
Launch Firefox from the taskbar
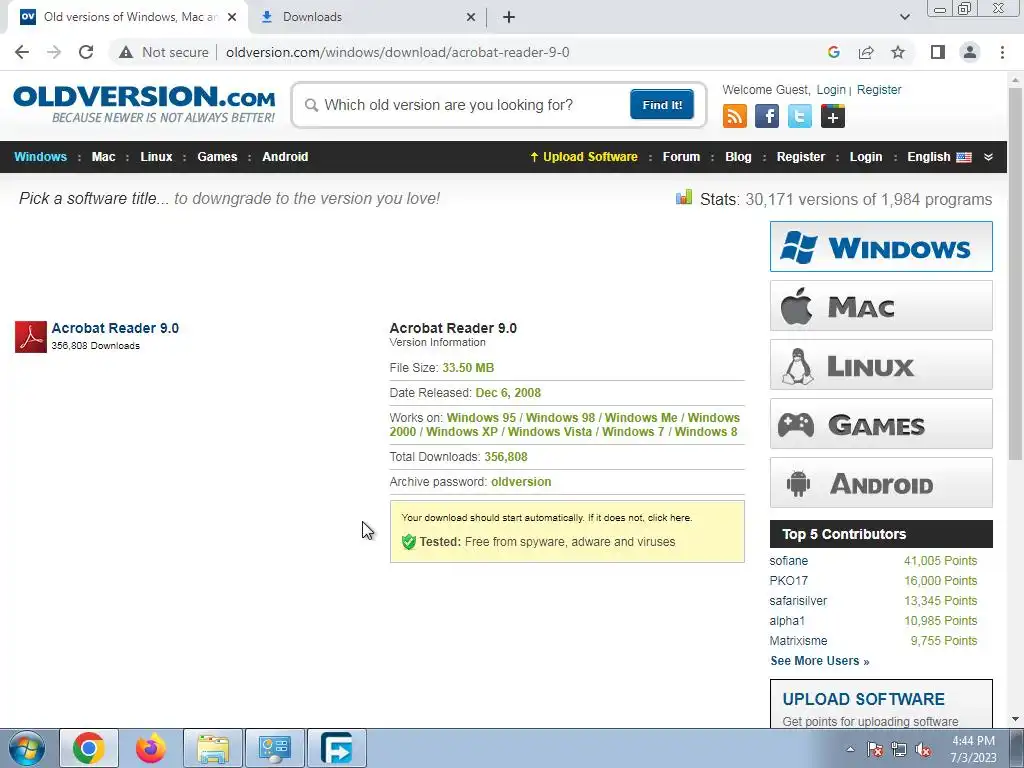point(151,748)
